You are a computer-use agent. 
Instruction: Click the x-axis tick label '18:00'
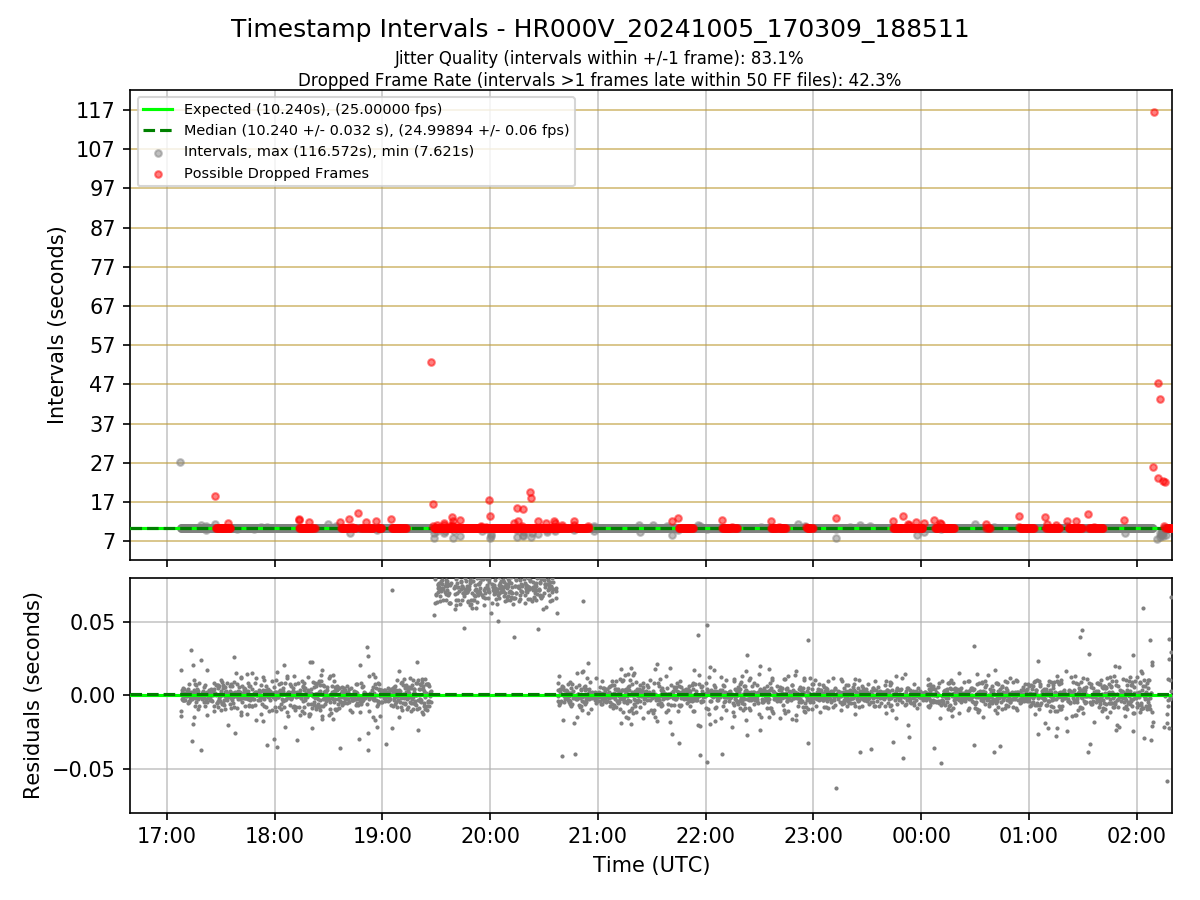pyautogui.click(x=274, y=834)
